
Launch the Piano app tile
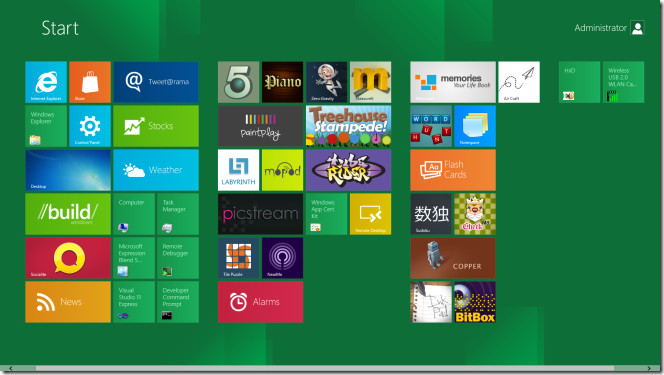point(282,82)
